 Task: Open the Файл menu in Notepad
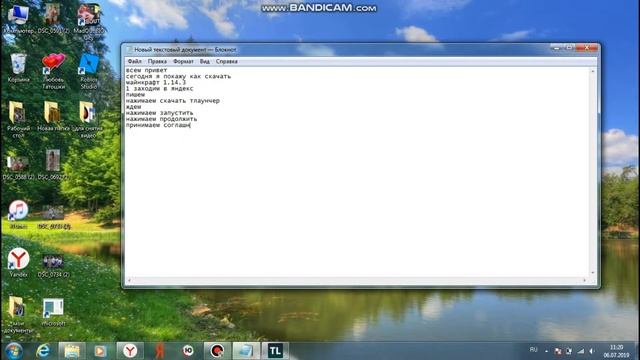click(134, 61)
